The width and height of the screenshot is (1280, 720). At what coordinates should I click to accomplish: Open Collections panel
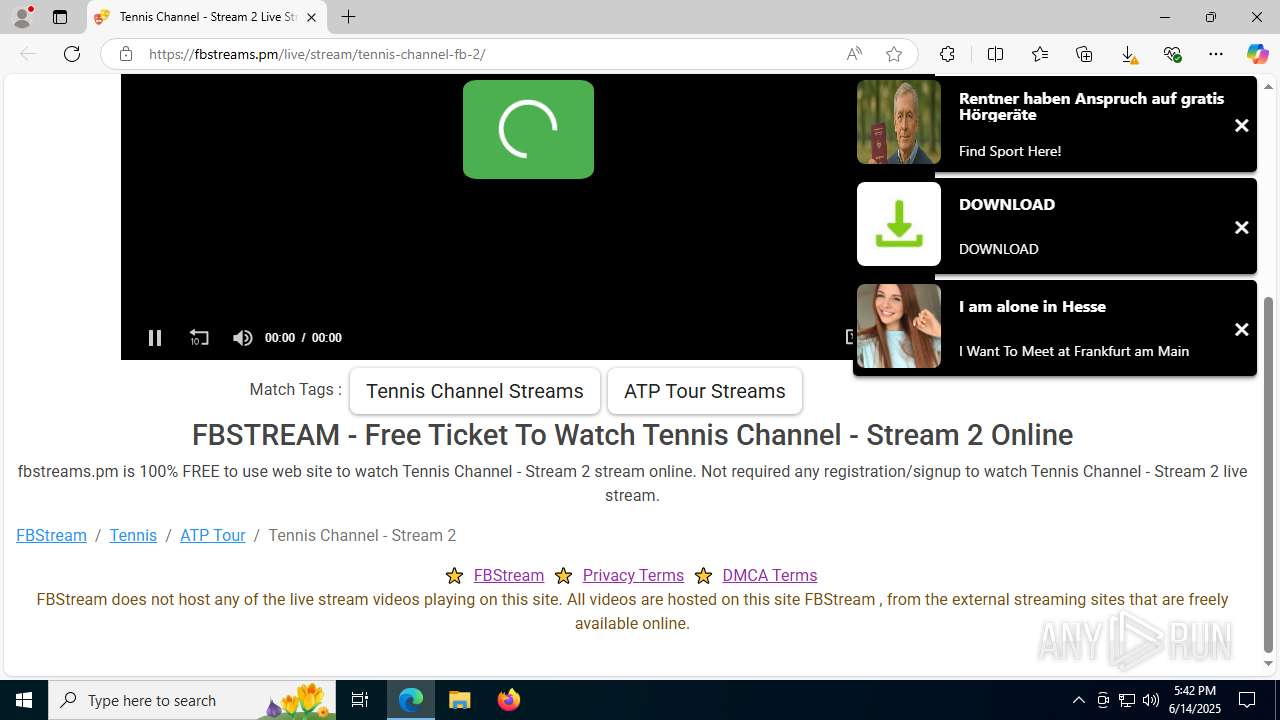click(x=1084, y=54)
